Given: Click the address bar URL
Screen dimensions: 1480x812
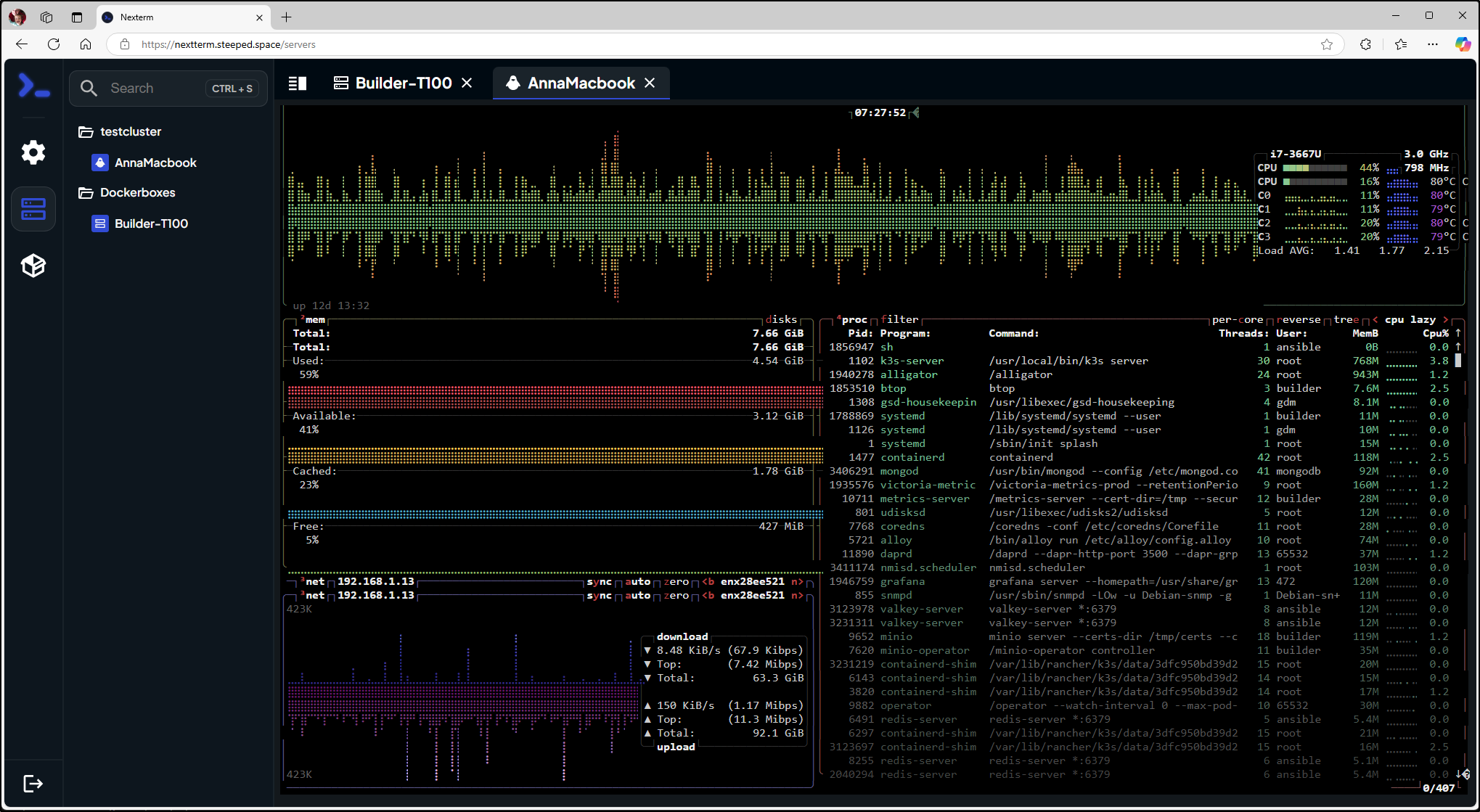Looking at the screenshot, I should tap(229, 44).
